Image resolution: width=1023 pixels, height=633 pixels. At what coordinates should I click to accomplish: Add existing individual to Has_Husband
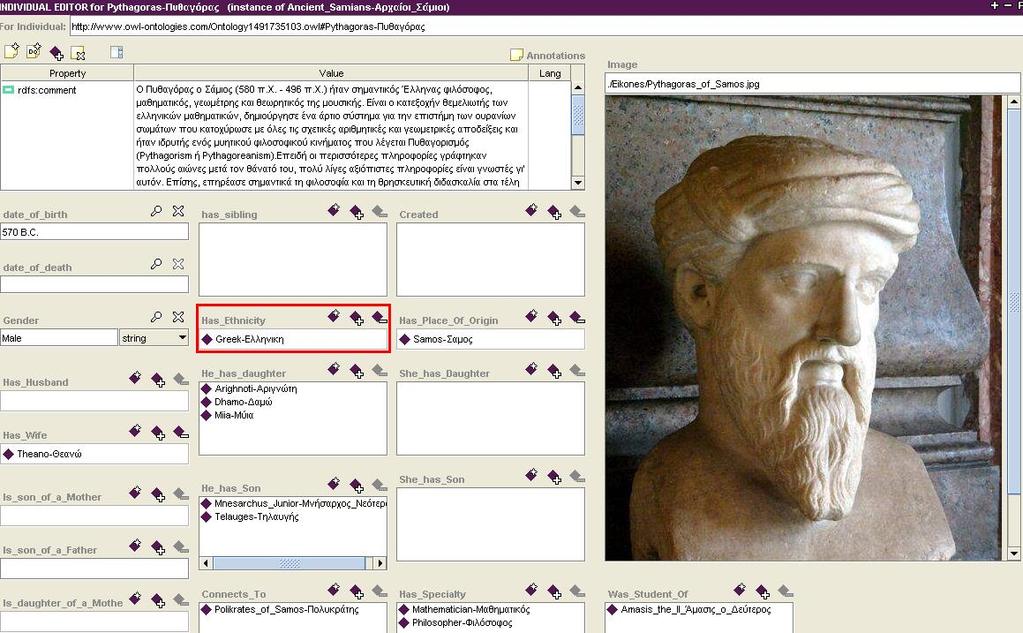pyautogui.click(x=158, y=380)
